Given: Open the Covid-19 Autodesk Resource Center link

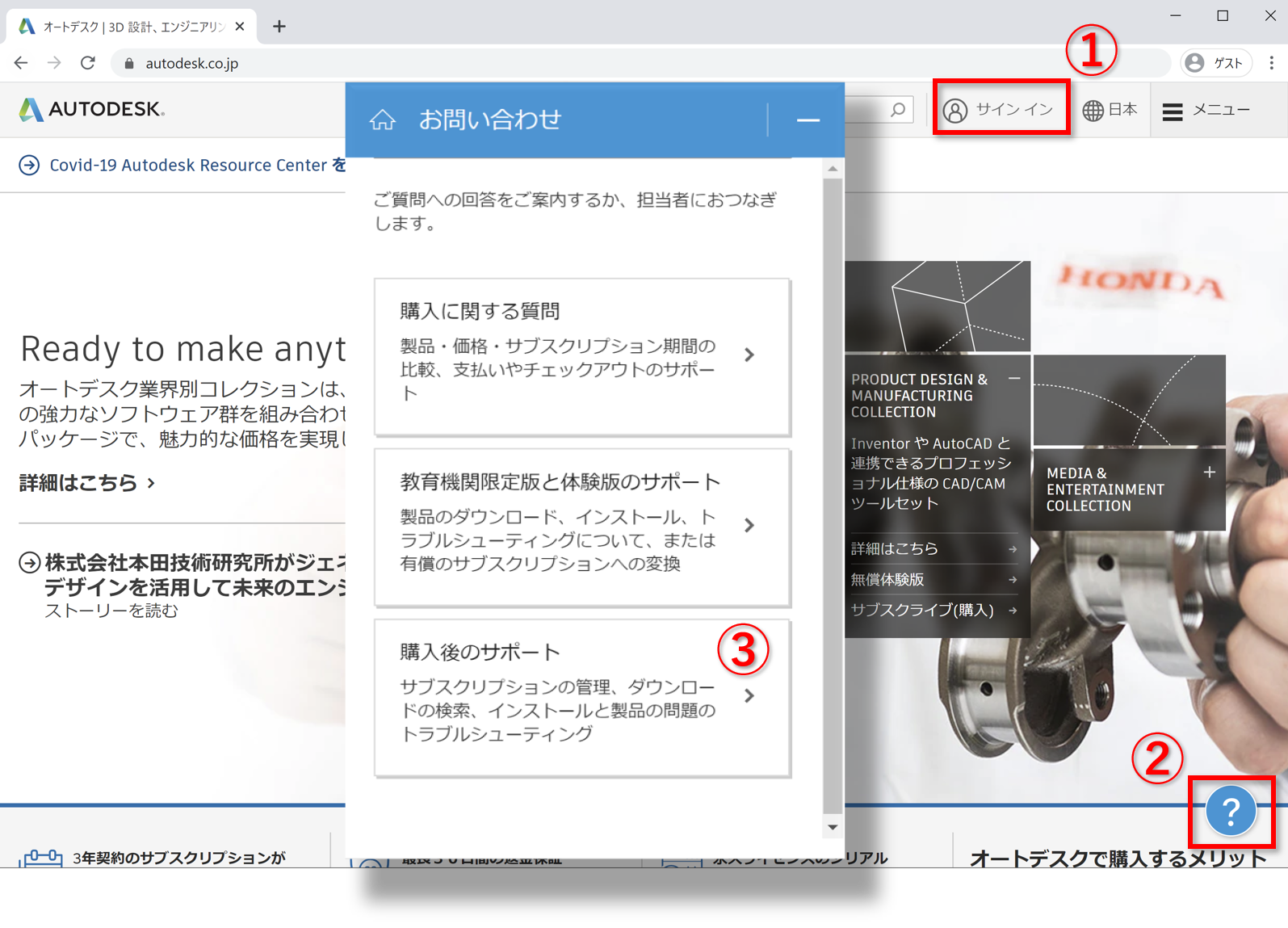Looking at the screenshot, I should coord(197,166).
